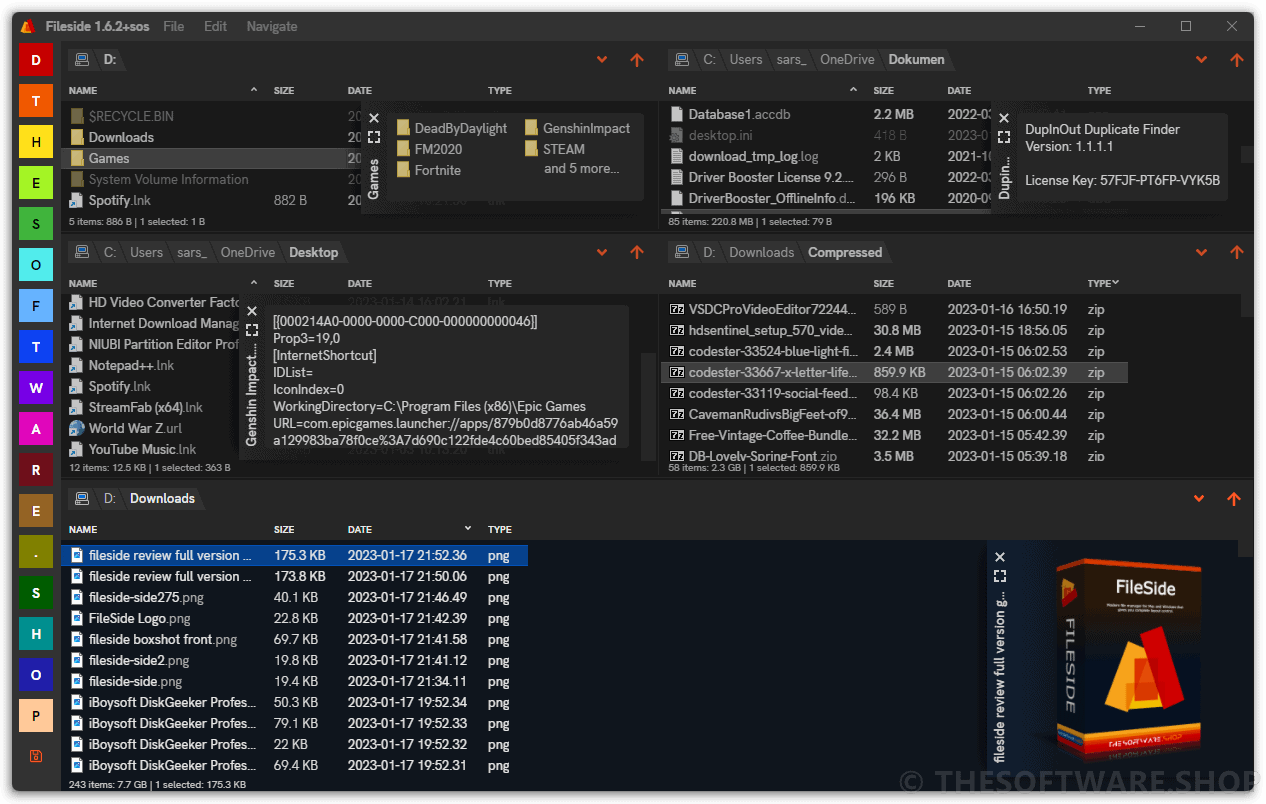Select the purple W sidebar tile
Viewport: 1266px width, 804px height.
pos(36,388)
